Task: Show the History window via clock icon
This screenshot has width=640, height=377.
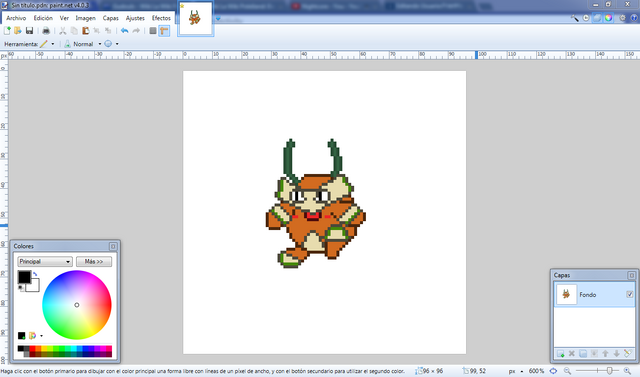Action: (x=586, y=18)
